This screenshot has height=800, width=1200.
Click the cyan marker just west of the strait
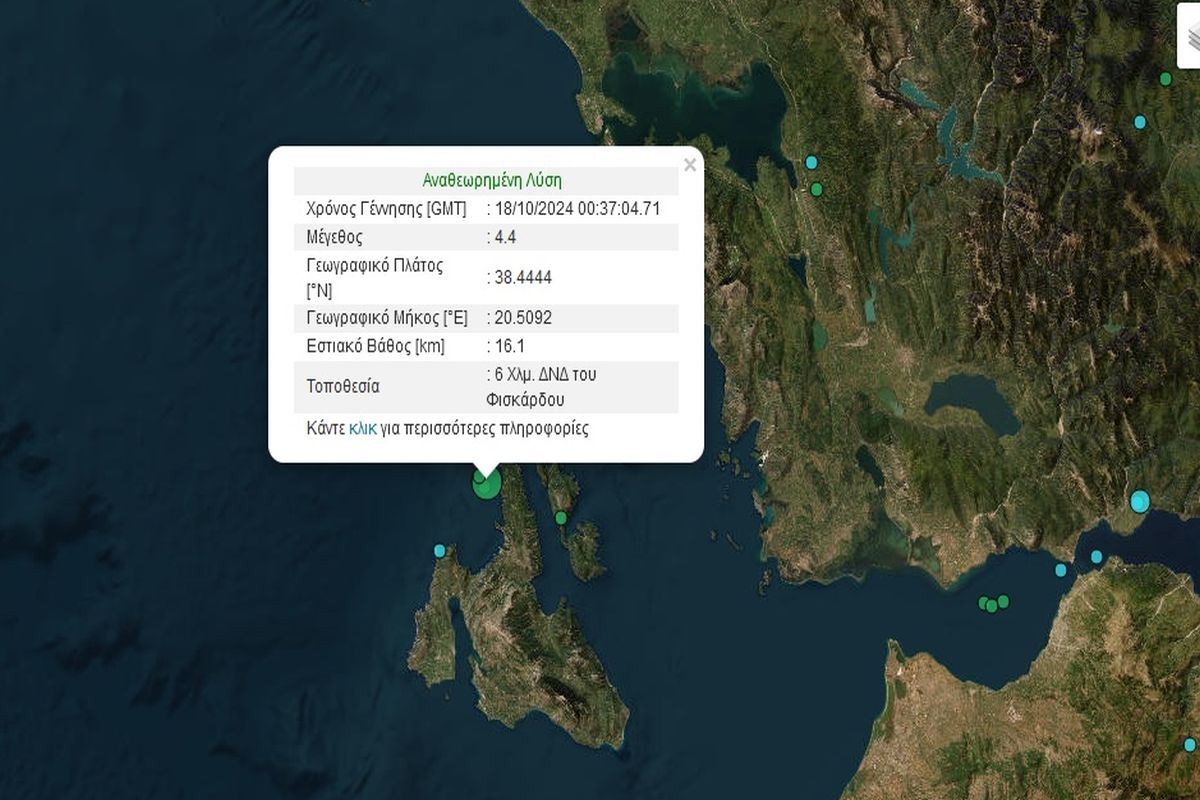coord(1061,570)
